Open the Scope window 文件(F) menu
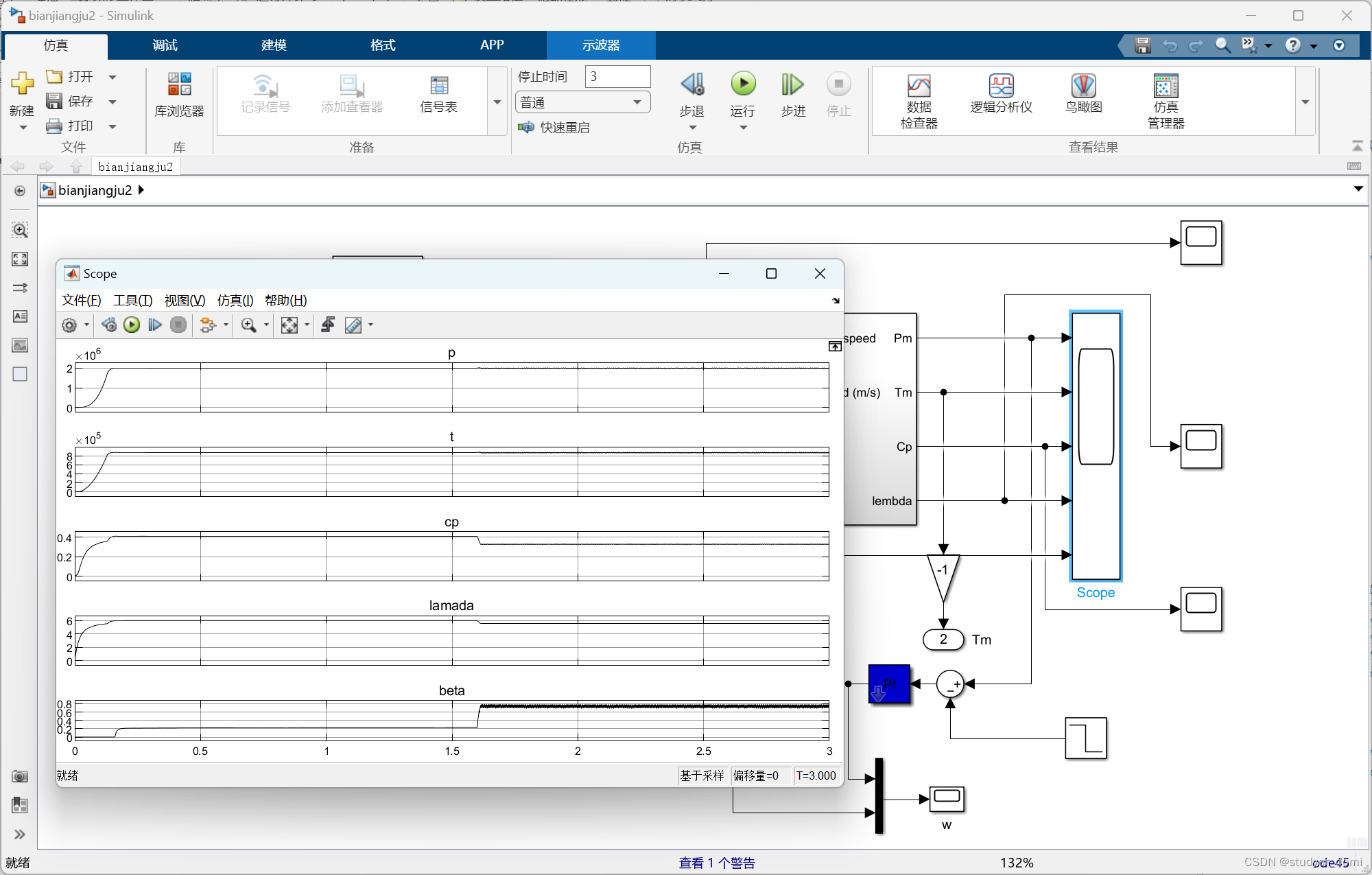The image size is (1372, 875). tap(81, 300)
